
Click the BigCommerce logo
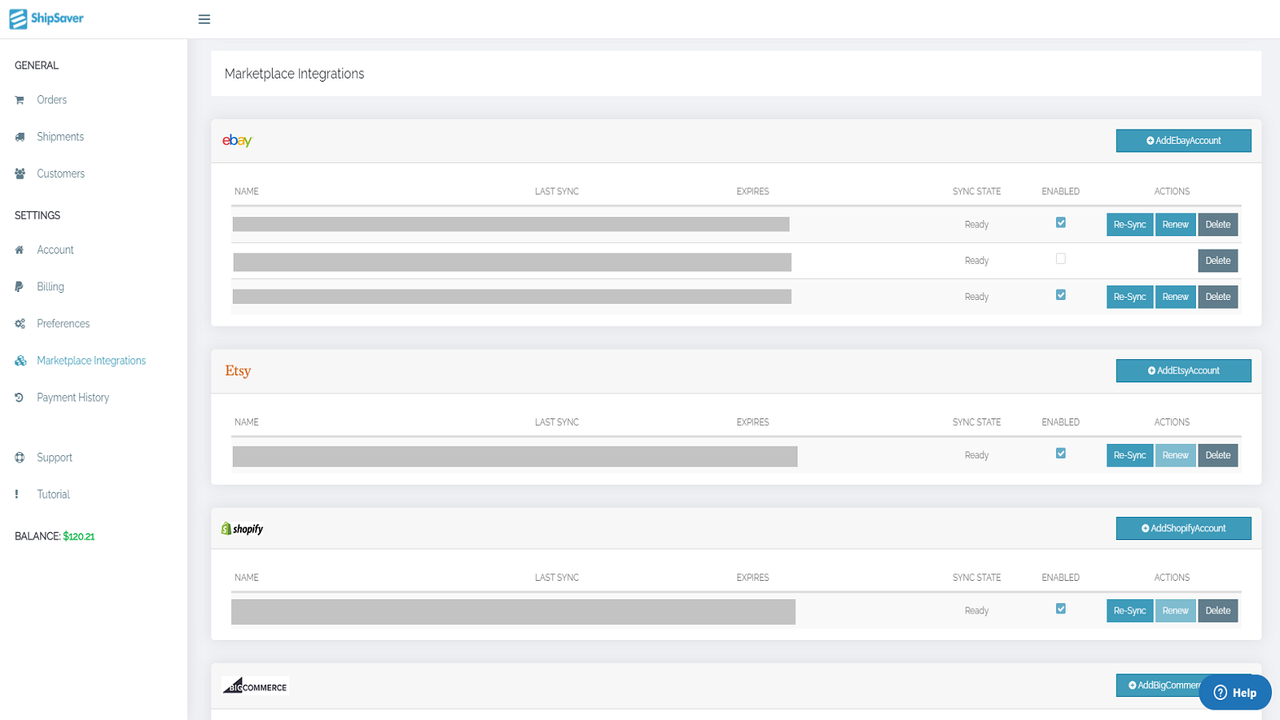pos(255,686)
